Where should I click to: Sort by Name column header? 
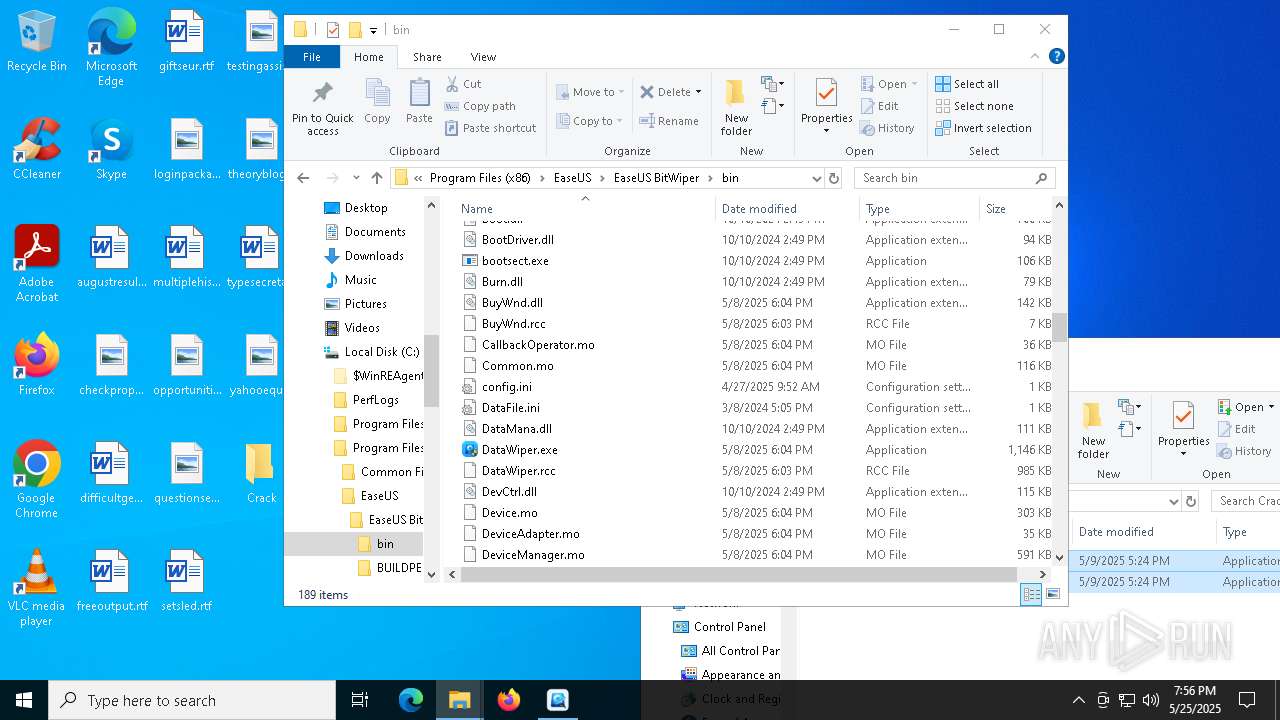pyautogui.click(x=585, y=209)
